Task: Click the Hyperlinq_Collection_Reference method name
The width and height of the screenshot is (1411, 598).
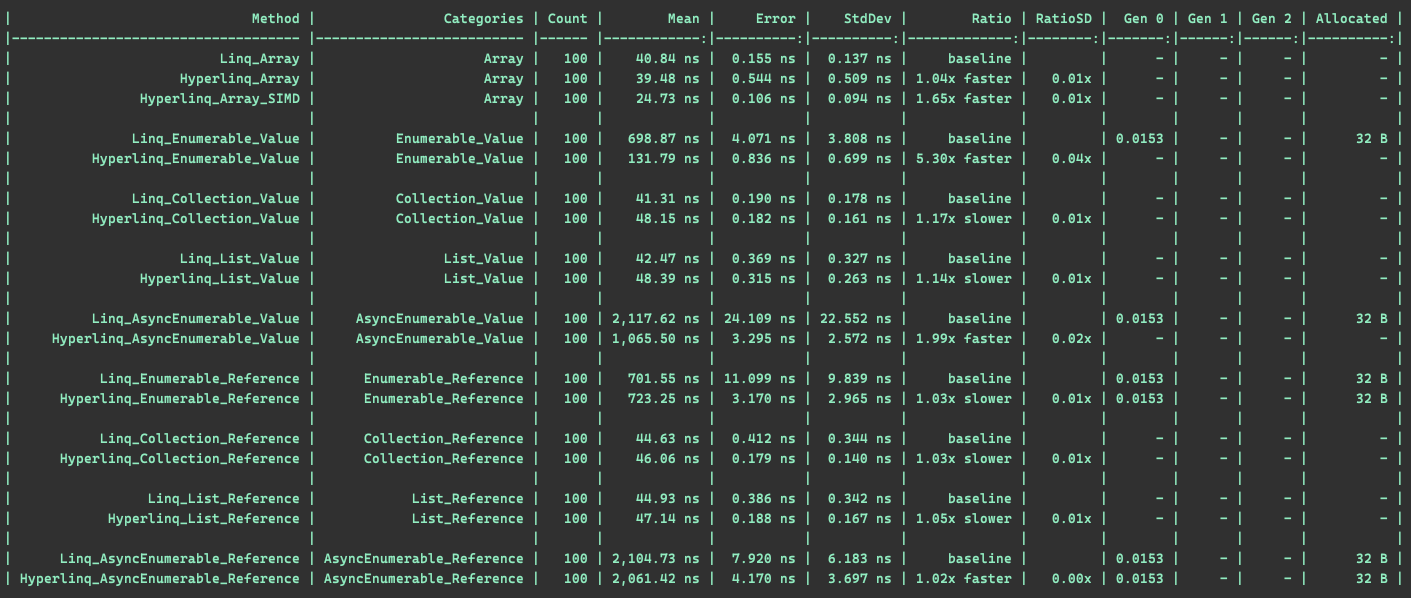Action: point(179,458)
